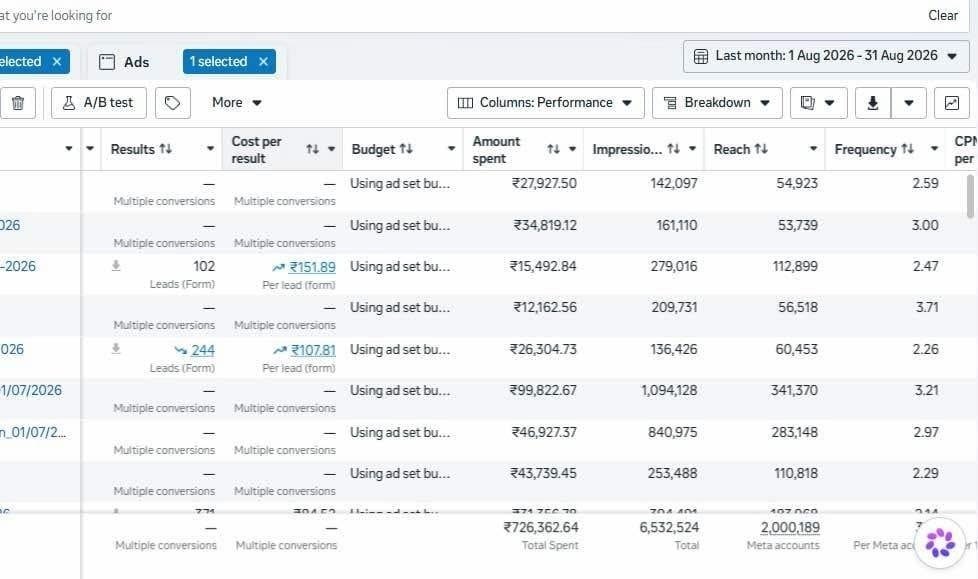Open the ₹107.81 cost per lead link

313,350
